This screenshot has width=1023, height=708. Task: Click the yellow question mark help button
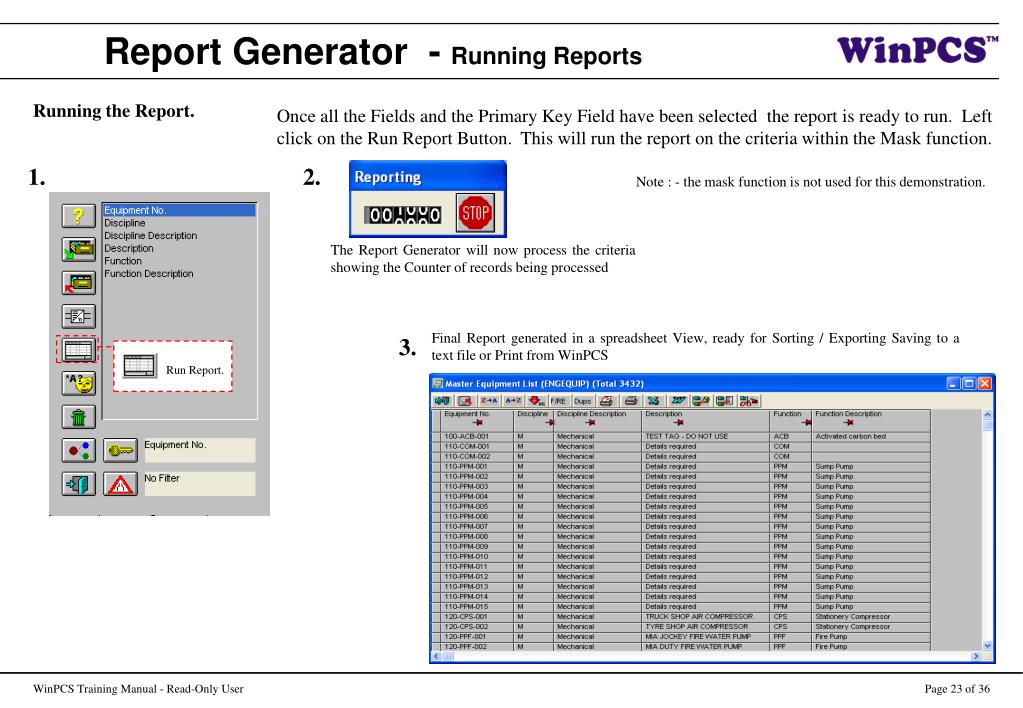tap(78, 215)
